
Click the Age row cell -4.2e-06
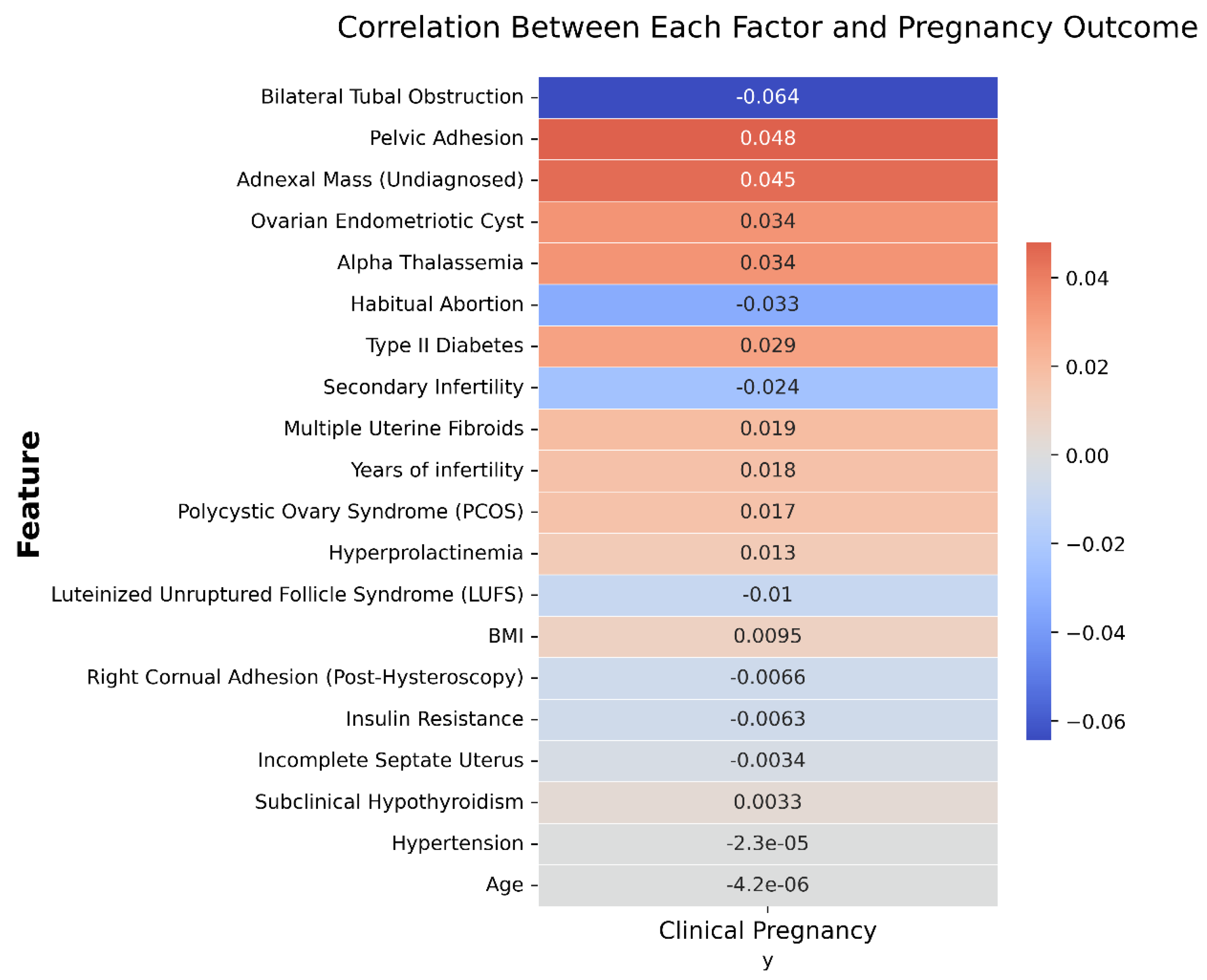(x=767, y=885)
